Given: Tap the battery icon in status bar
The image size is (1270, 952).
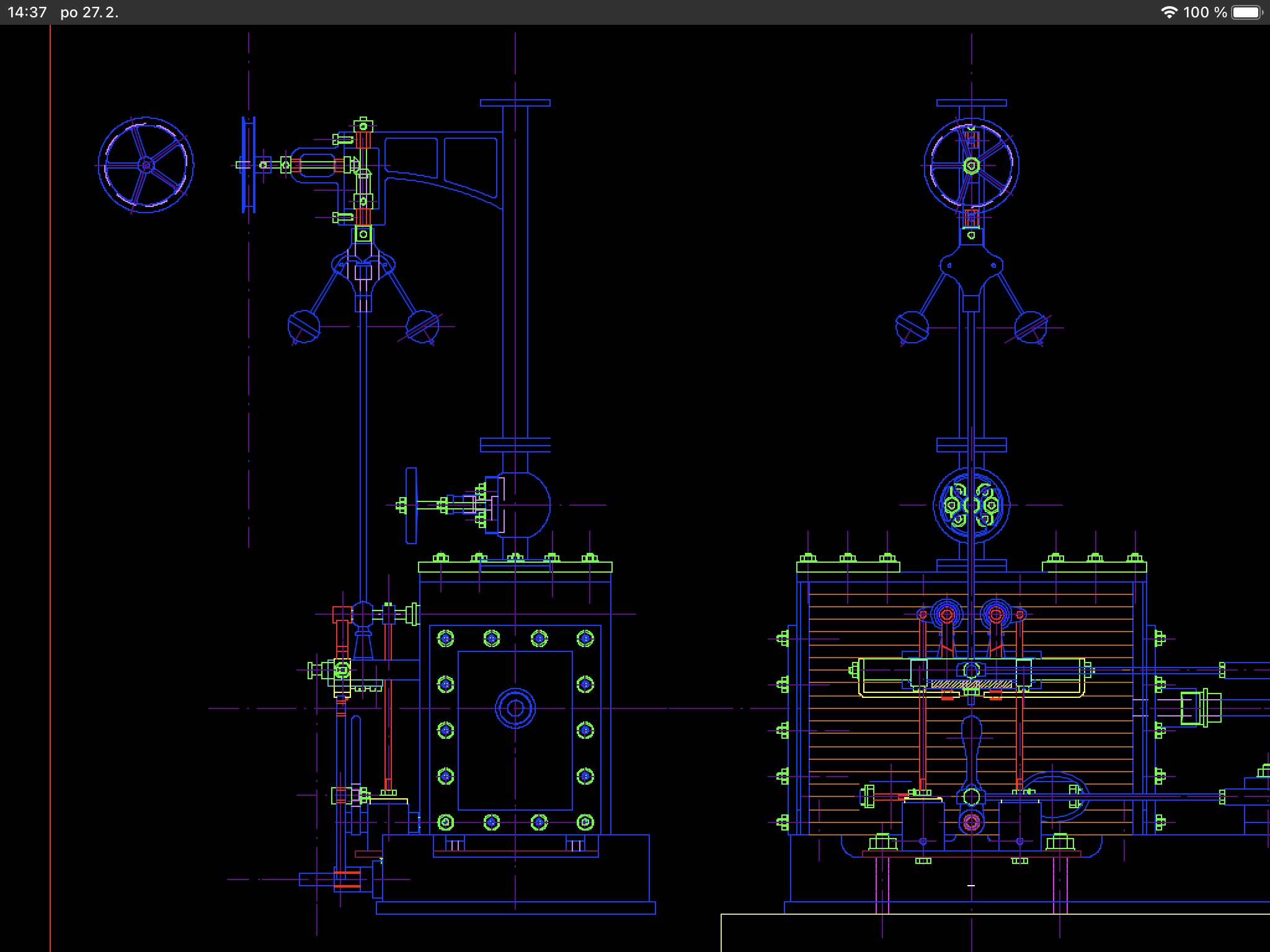Looking at the screenshot, I should tap(1247, 12).
